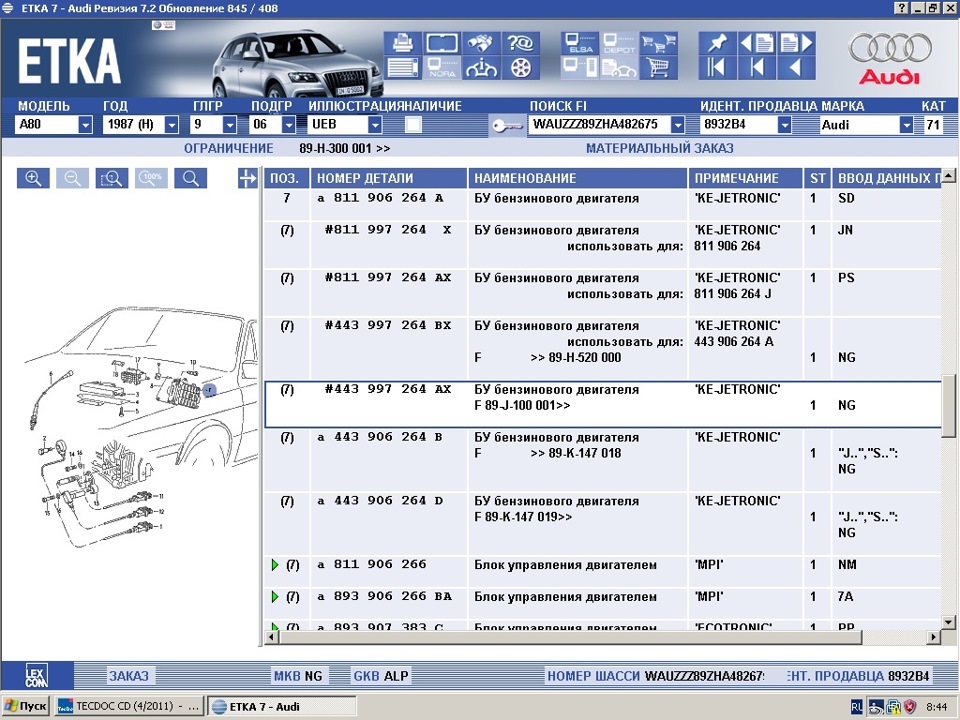Viewport: 960px width, 720px height.
Task: Click the LexCom logo button
Action: click(37, 676)
